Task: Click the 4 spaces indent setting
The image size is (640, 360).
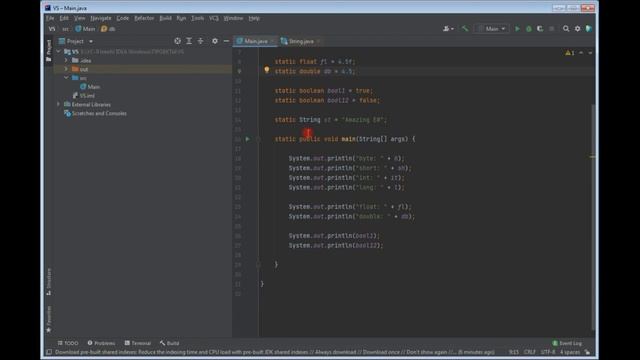Action: (570, 352)
